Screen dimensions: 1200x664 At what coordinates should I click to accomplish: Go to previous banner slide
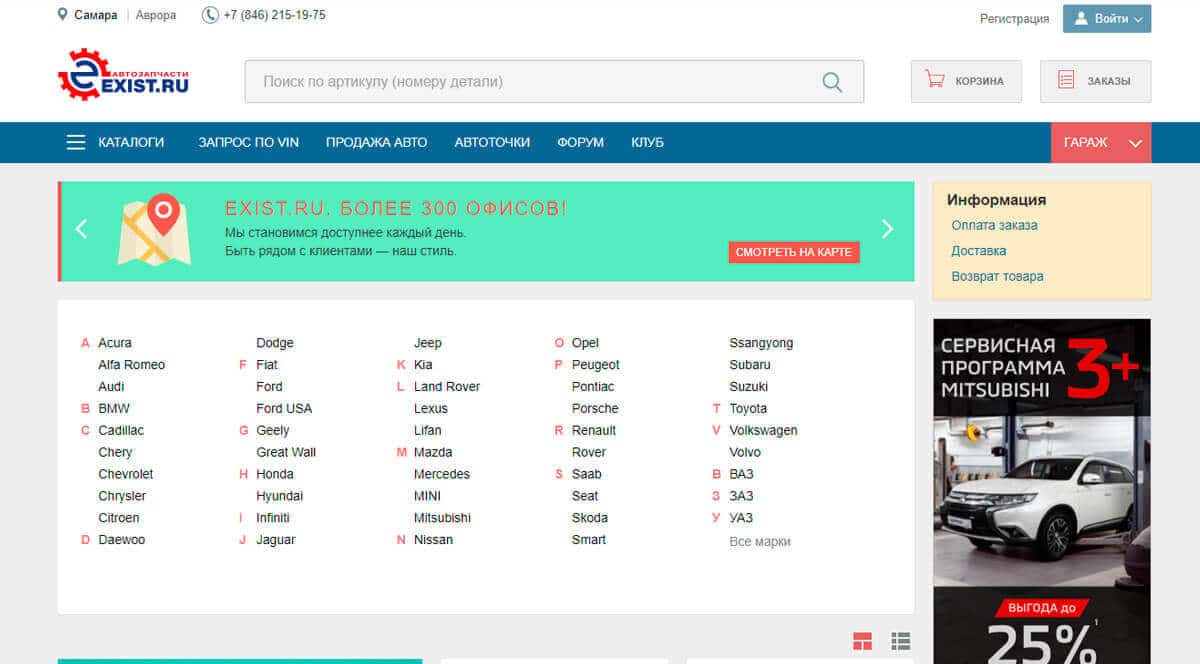point(81,230)
